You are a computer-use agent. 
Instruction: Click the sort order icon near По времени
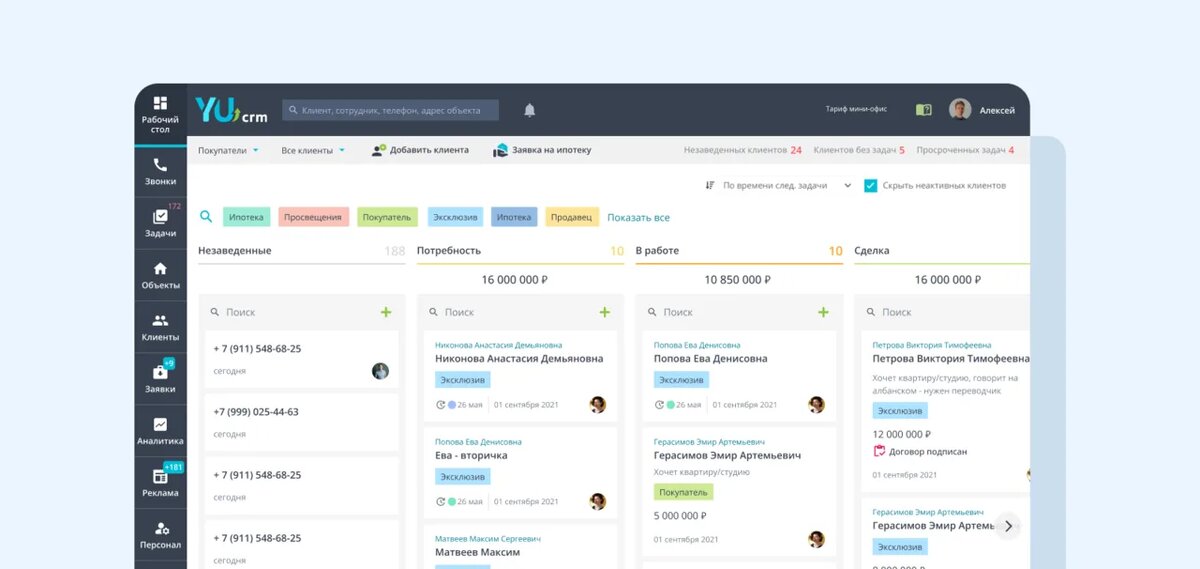[x=710, y=185]
